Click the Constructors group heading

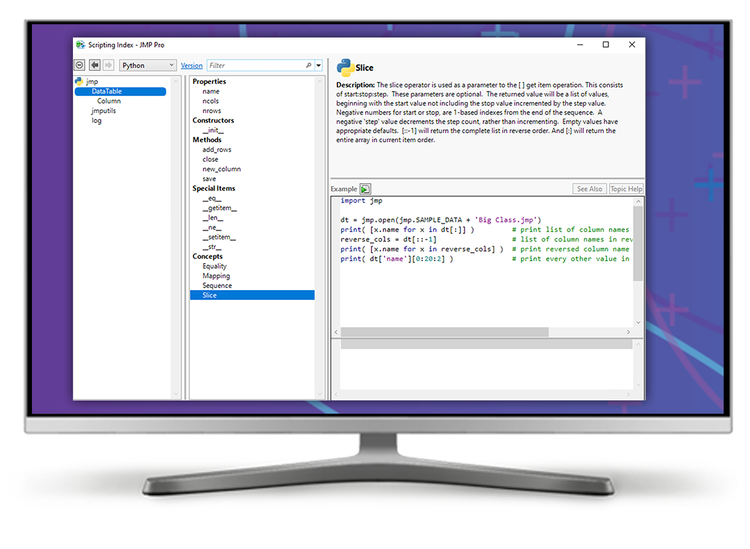(213, 120)
